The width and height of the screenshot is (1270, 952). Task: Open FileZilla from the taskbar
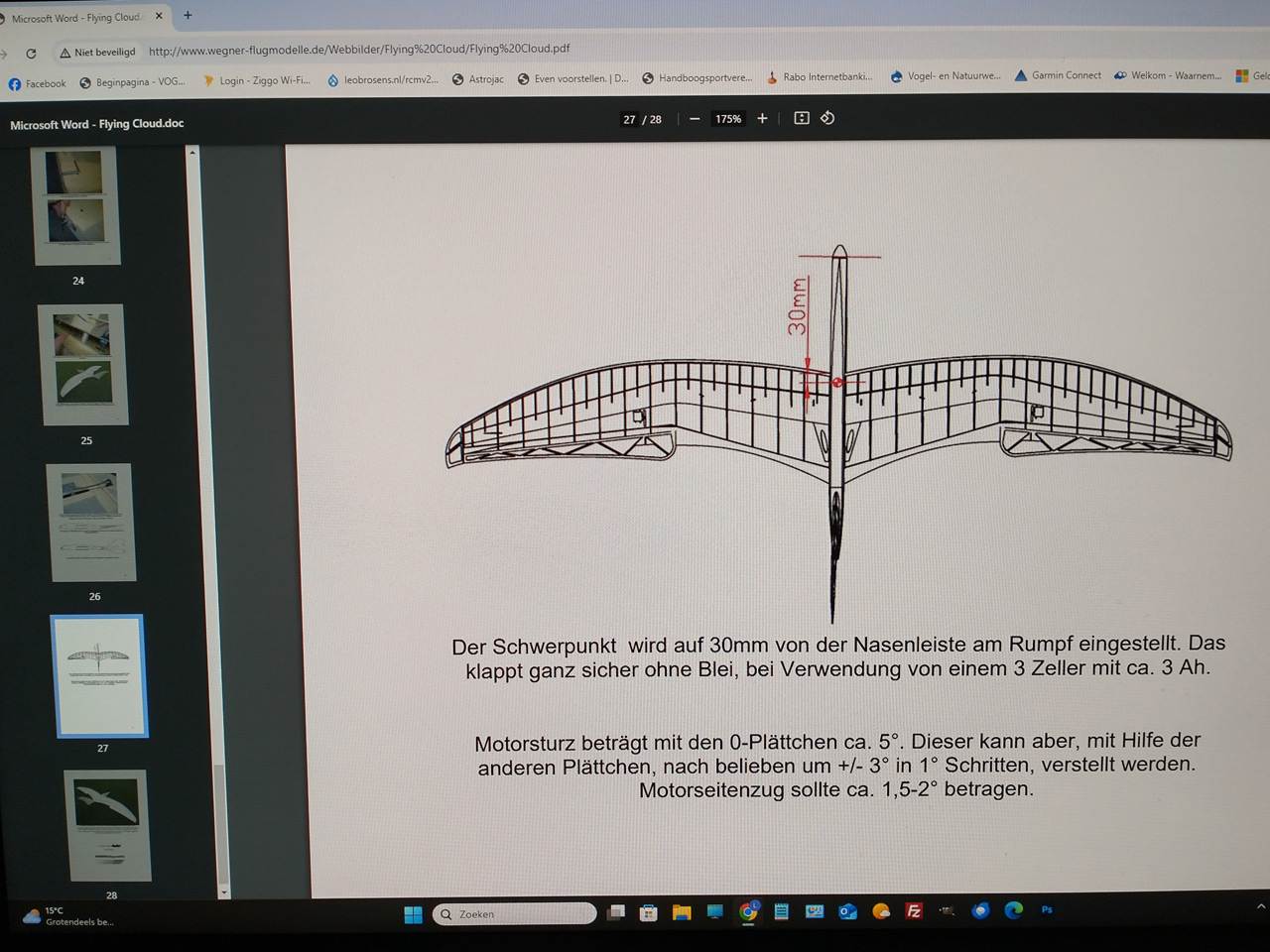click(x=914, y=911)
